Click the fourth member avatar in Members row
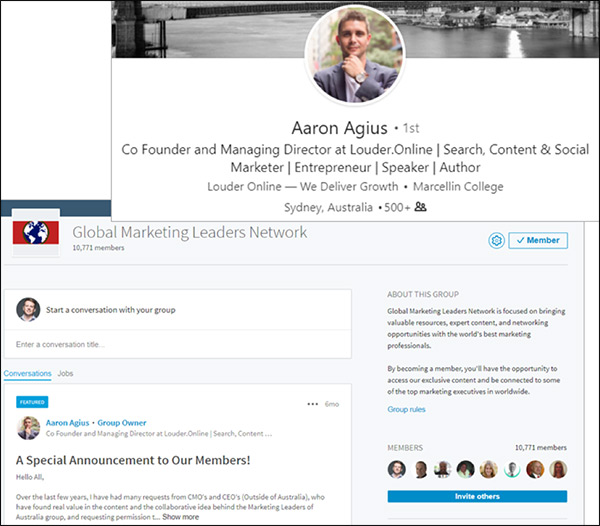 [466, 469]
